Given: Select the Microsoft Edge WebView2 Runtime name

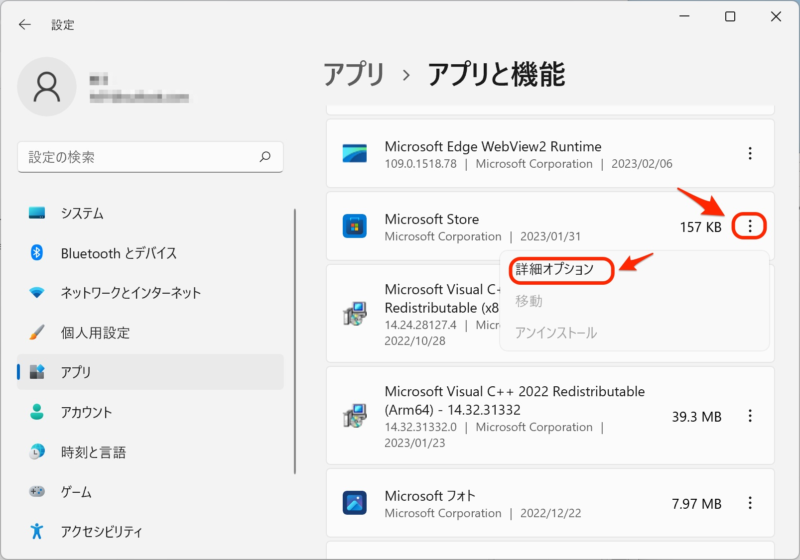Looking at the screenshot, I should pyautogui.click(x=493, y=147).
